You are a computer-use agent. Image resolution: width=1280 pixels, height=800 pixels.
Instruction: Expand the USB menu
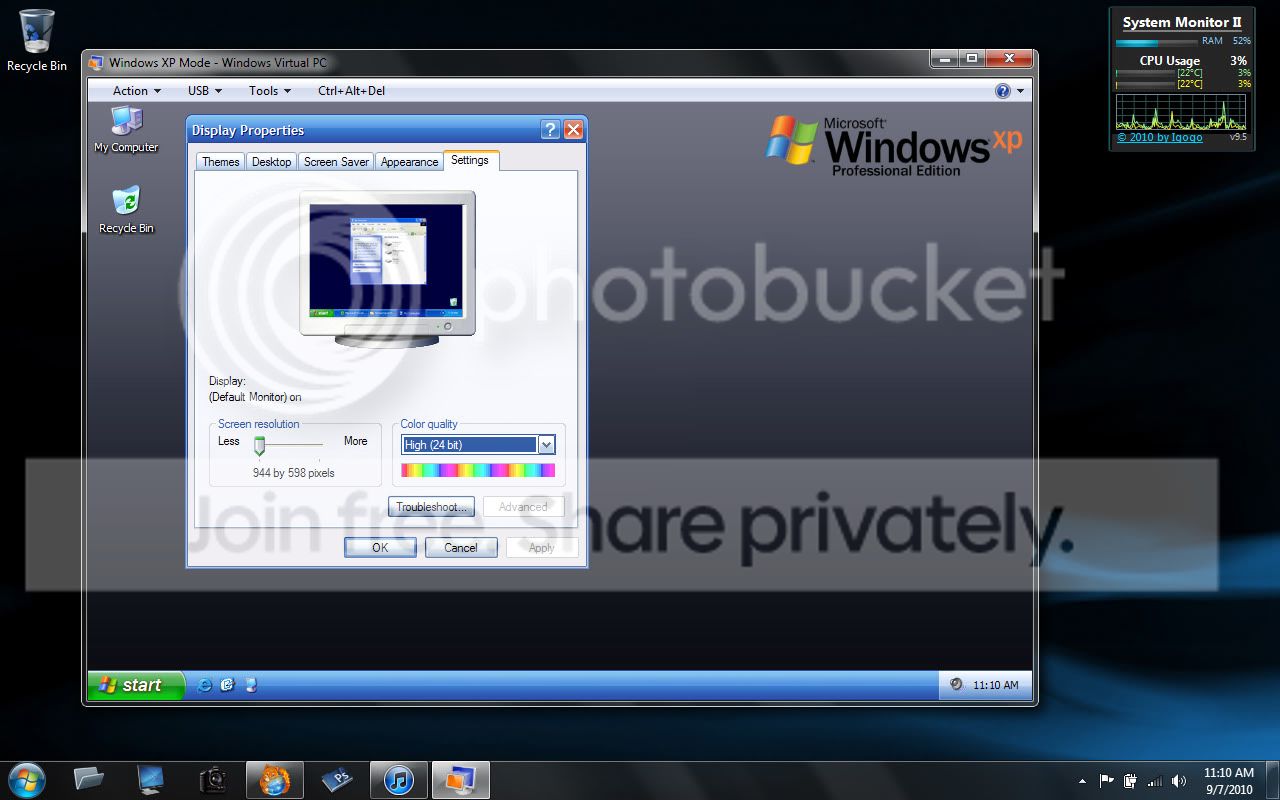click(x=205, y=91)
